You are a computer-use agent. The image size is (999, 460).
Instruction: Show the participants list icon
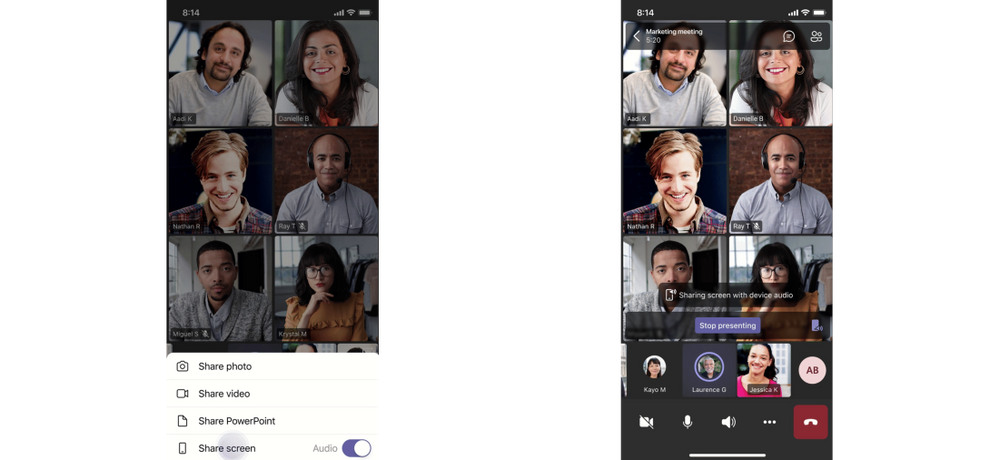pyautogui.click(x=816, y=36)
